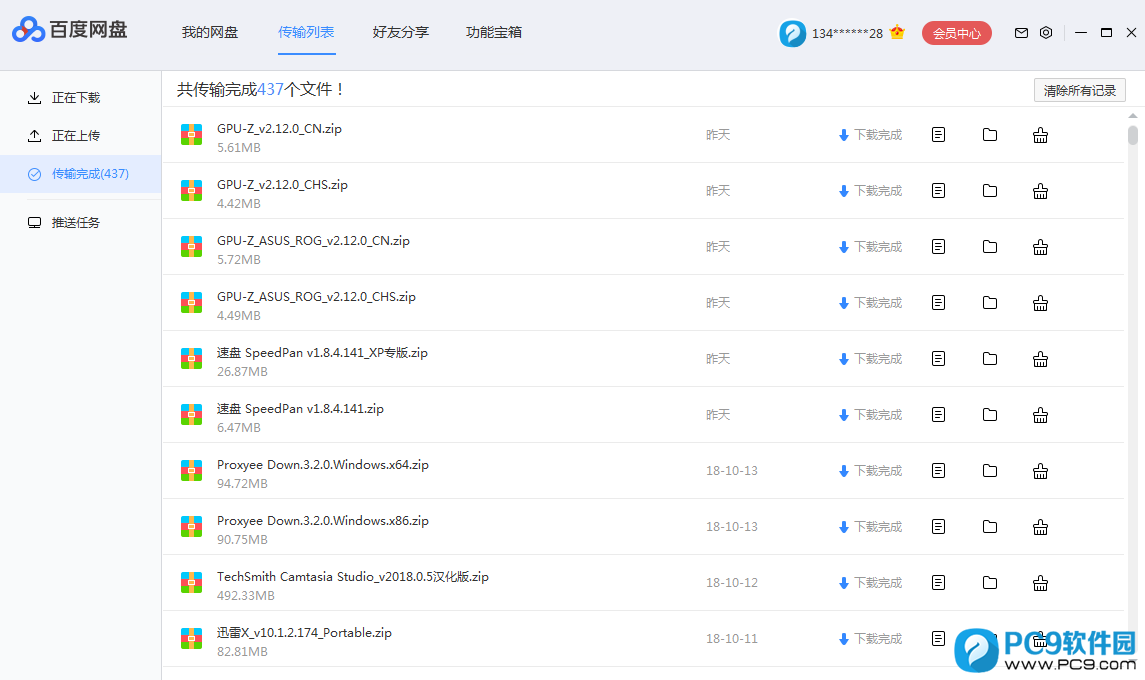The width and height of the screenshot is (1145, 680).
Task: Open file details for GPU-Z_v2.12.0_CN.zip
Action: (x=938, y=134)
